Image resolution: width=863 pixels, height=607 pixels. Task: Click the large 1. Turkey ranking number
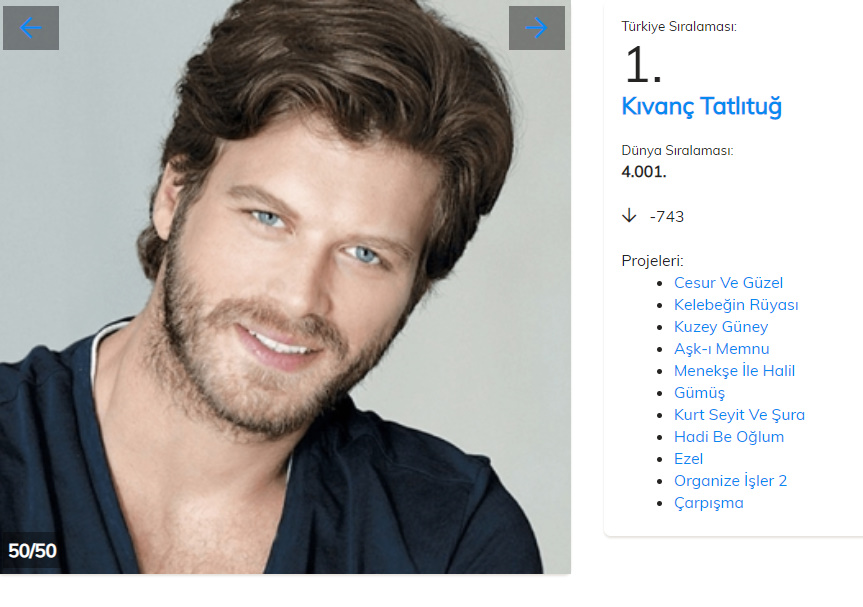click(643, 65)
